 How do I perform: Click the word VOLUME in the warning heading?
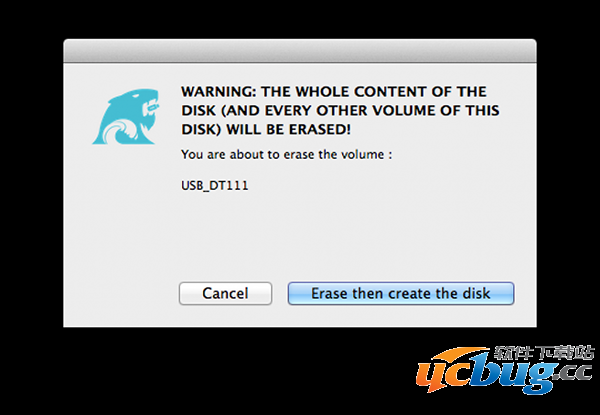pos(404,110)
